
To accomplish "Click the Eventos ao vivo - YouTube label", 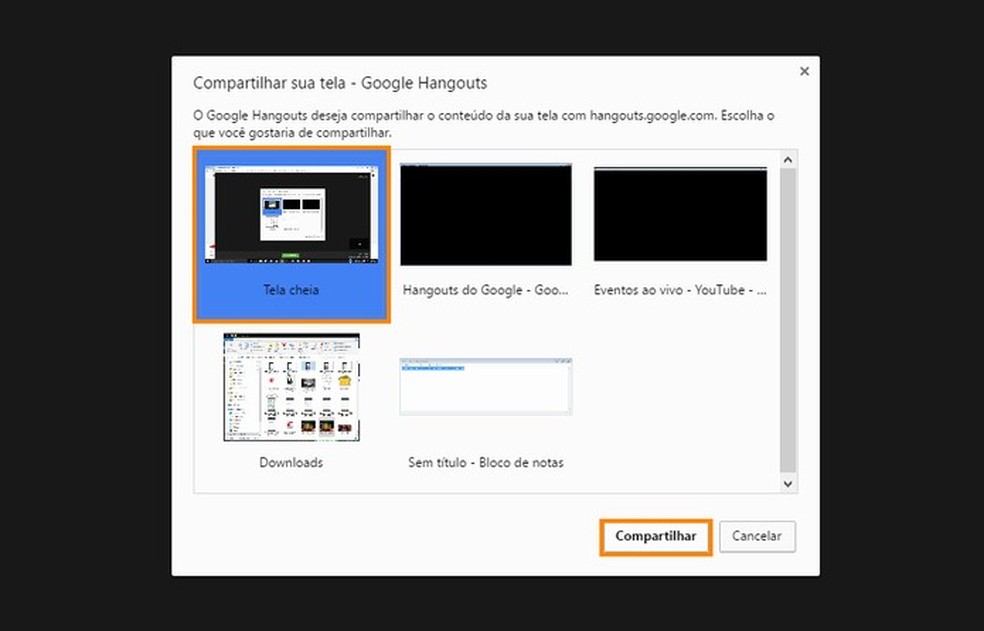I will [680, 290].
